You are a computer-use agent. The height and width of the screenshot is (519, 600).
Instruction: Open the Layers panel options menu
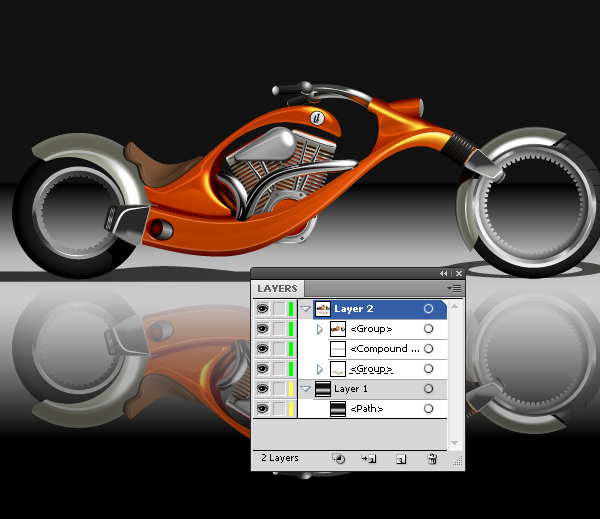454,289
